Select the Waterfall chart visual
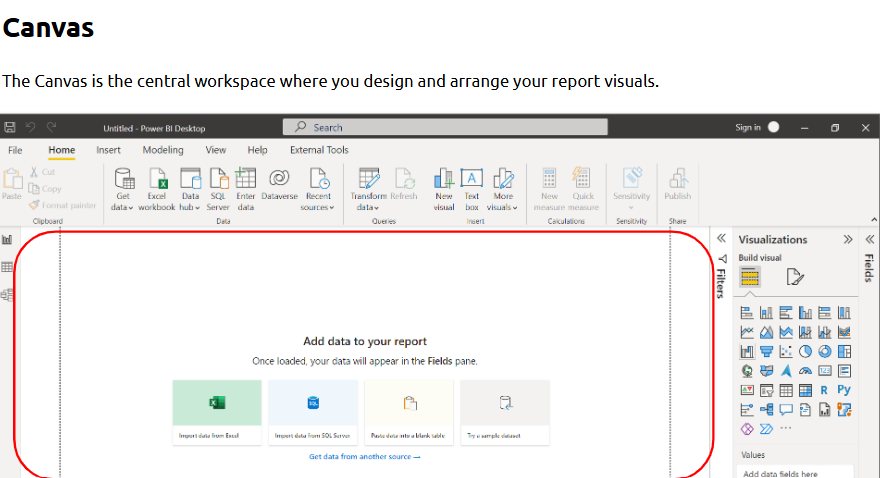This screenshot has width=880, height=478. point(747,352)
